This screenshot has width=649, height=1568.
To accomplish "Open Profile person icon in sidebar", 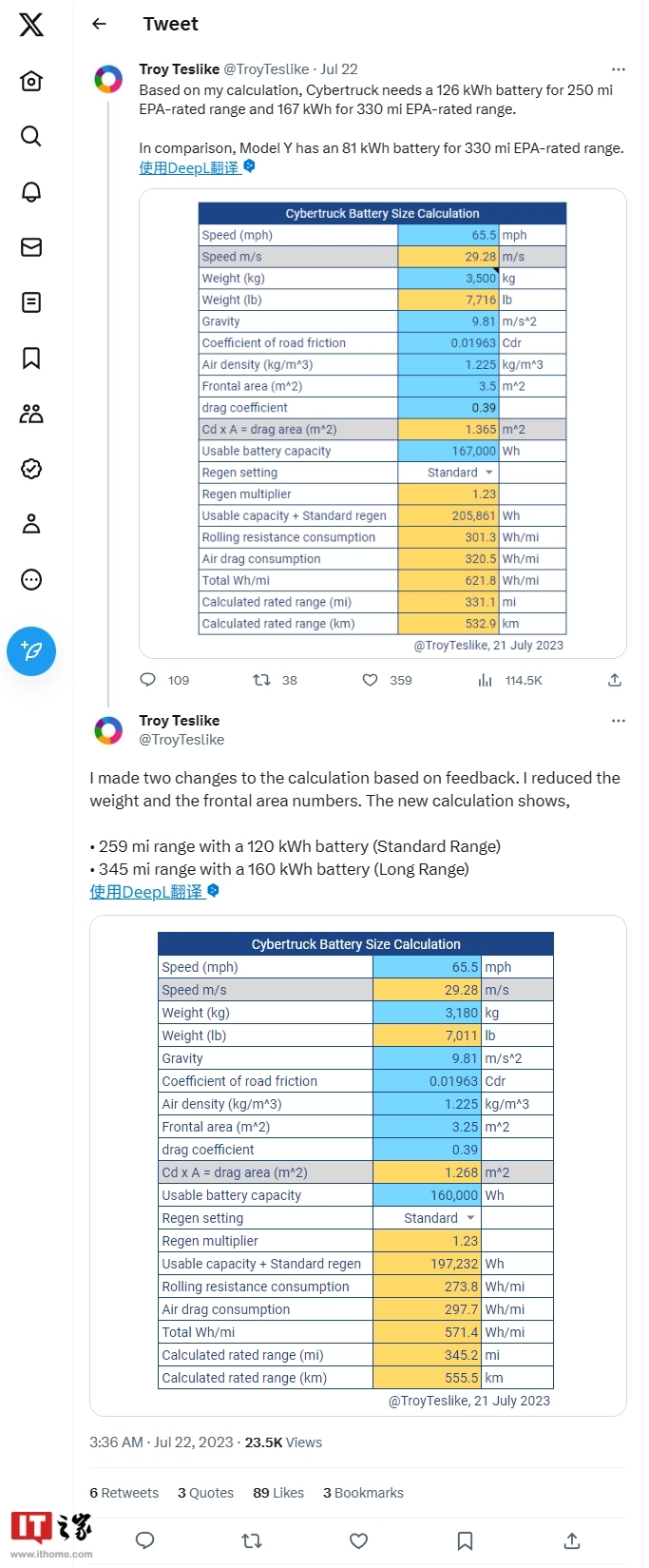I will (31, 524).
